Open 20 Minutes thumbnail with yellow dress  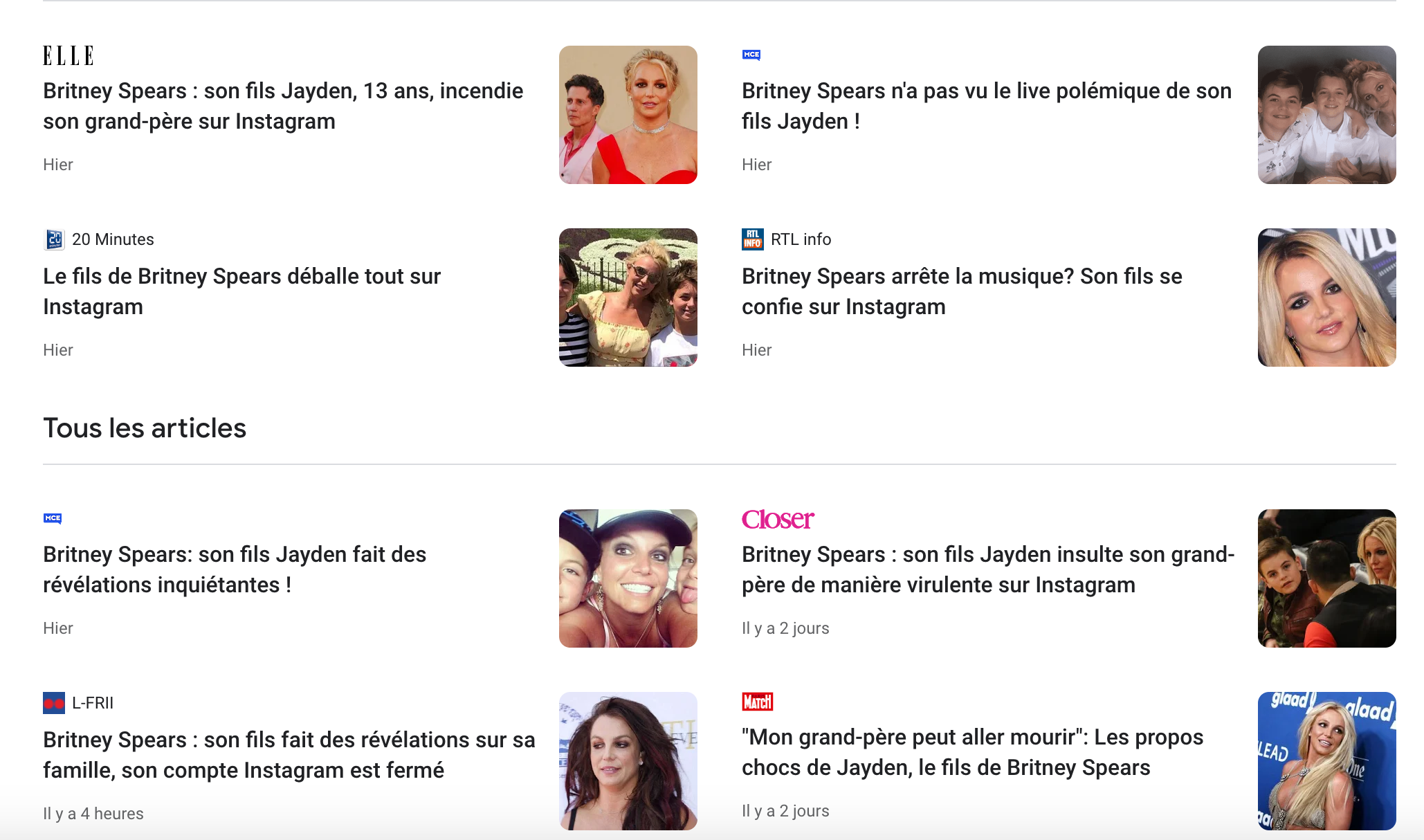click(628, 298)
